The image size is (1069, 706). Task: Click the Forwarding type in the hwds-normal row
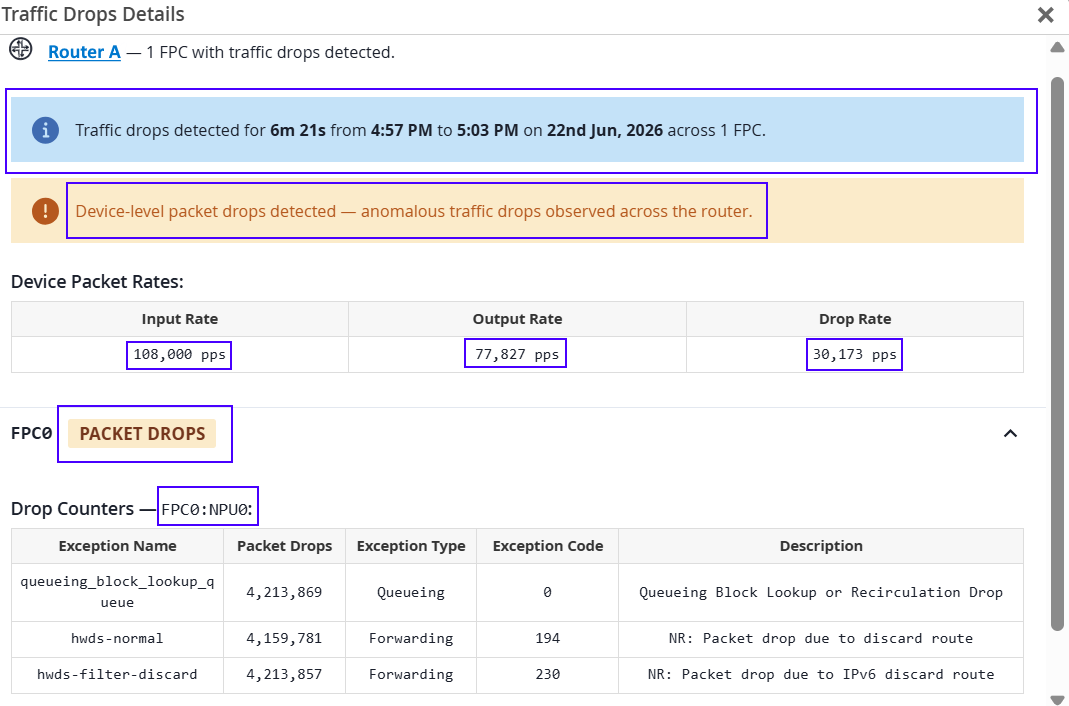point(411,639)
